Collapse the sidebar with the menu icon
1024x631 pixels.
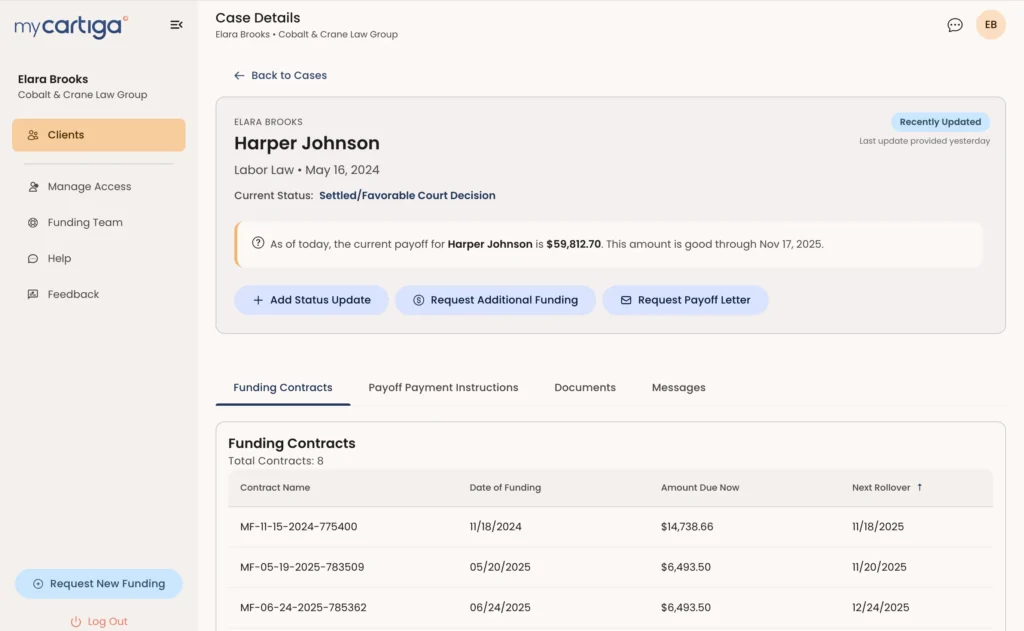[176, 25]
